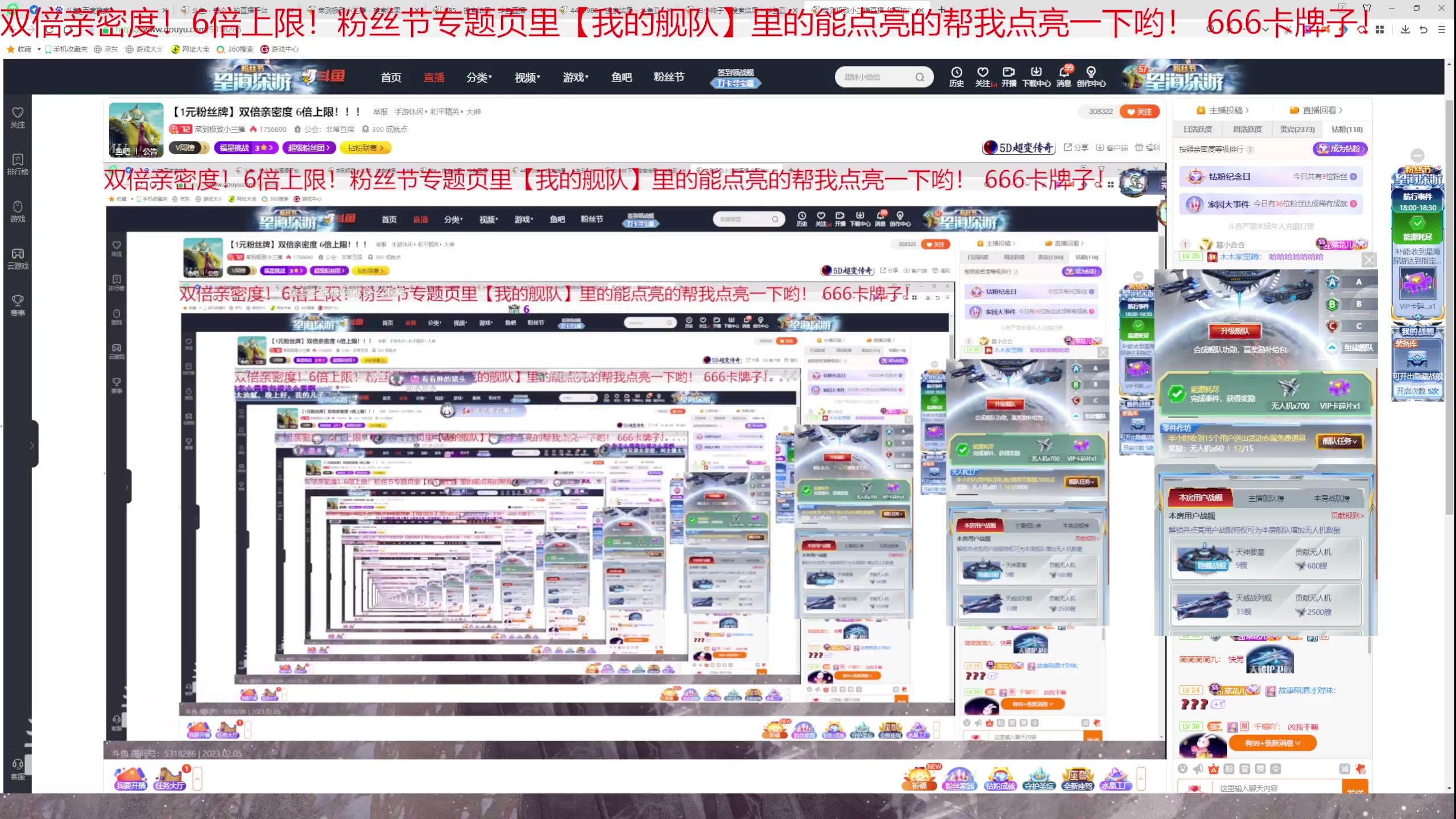This screenshot has width=1456, height=819.
Task: Open the 历史 history icon in header
Action: click(956, 77)
